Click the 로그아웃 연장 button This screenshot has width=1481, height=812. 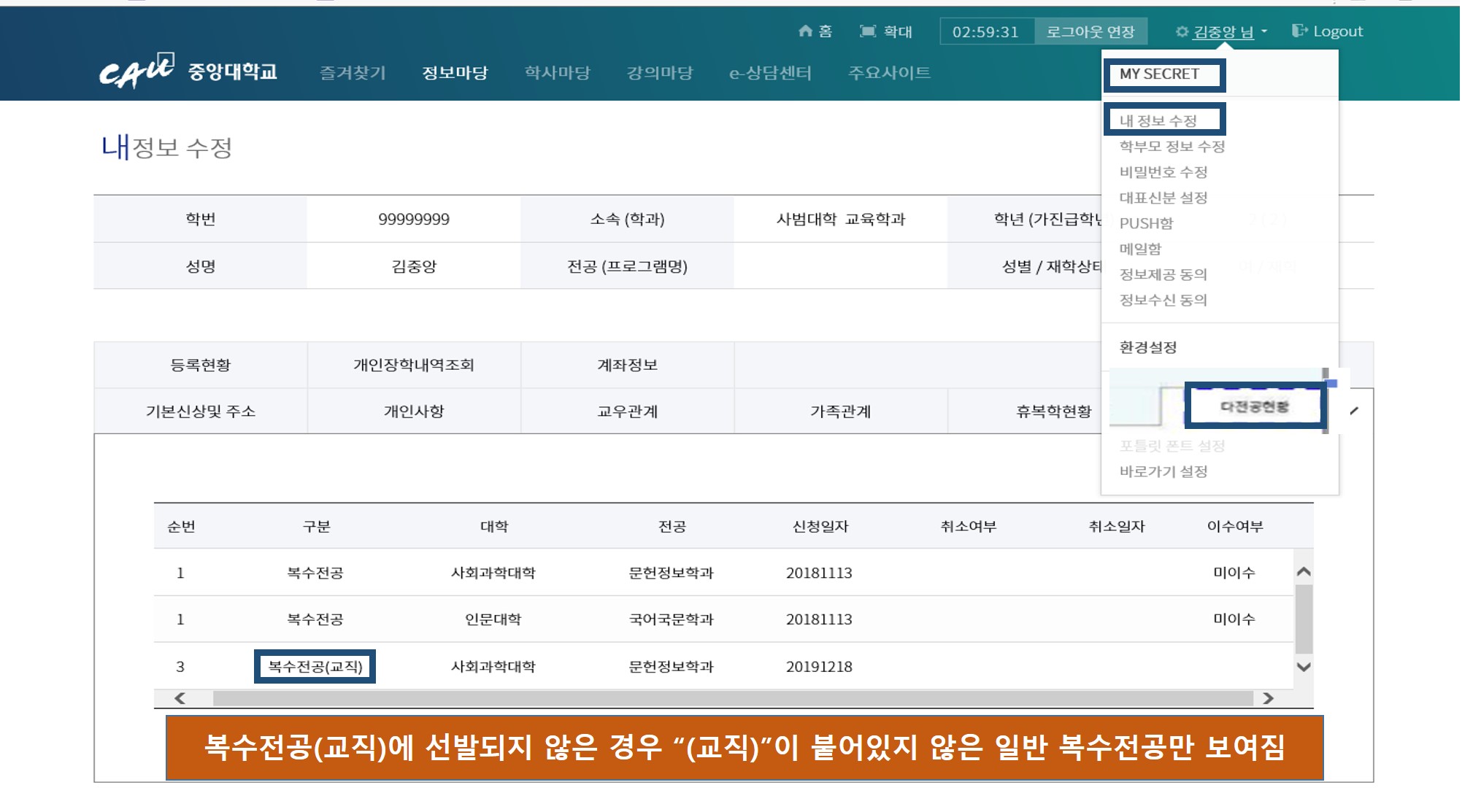[x=1090, y=31]
